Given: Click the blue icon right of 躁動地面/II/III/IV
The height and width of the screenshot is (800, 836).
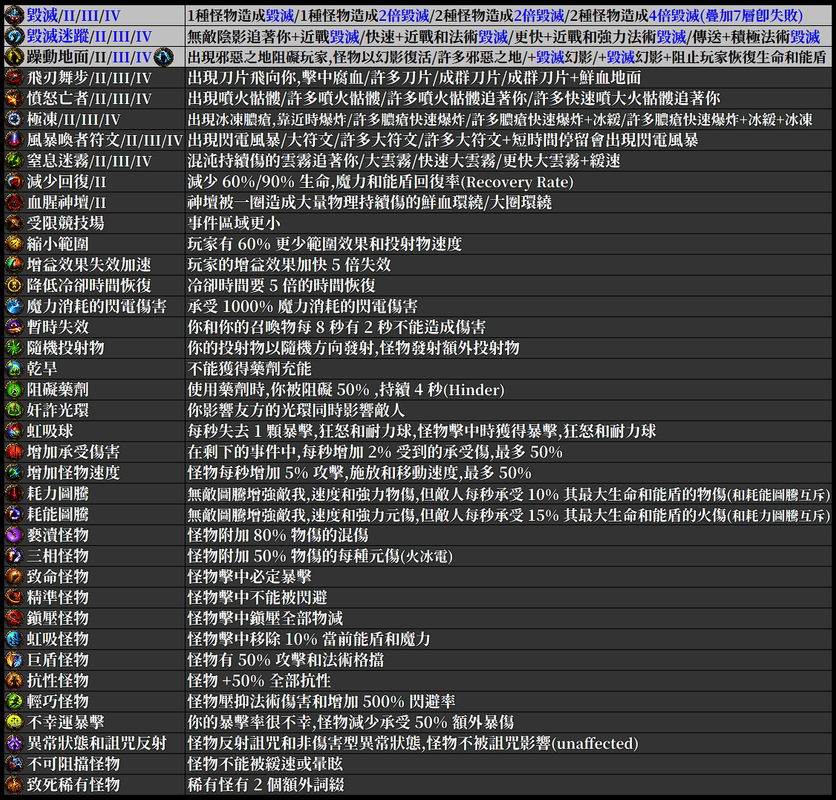Looking at the screenshot, I should [x=164, y=57].
